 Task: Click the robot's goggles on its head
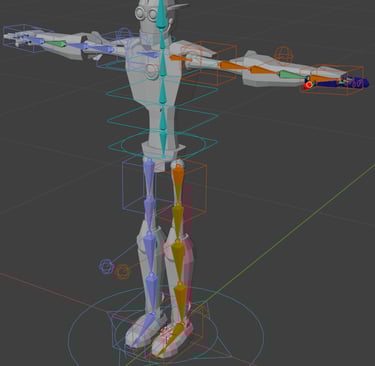pos(146,13)
